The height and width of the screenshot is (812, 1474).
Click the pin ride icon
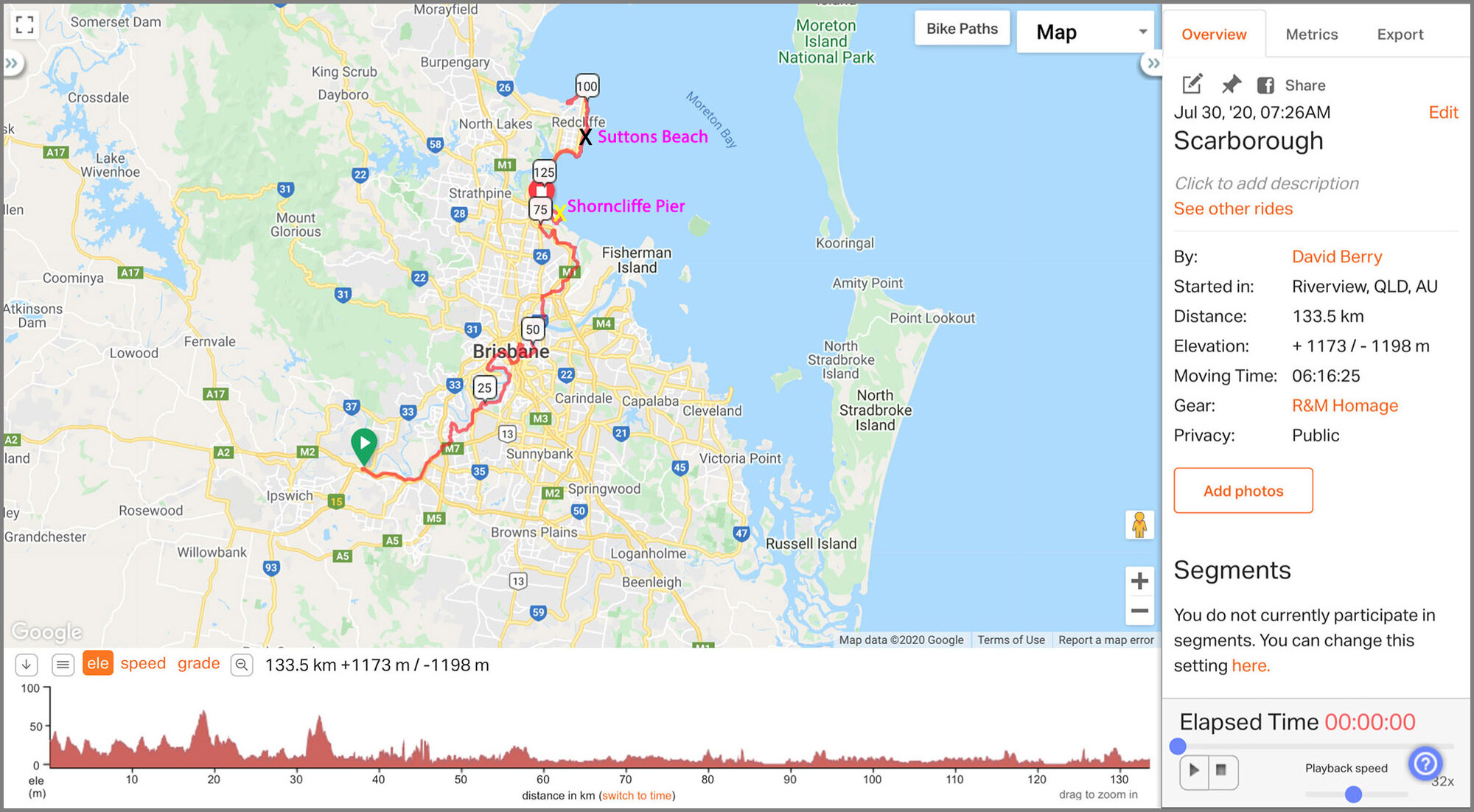1231,85
